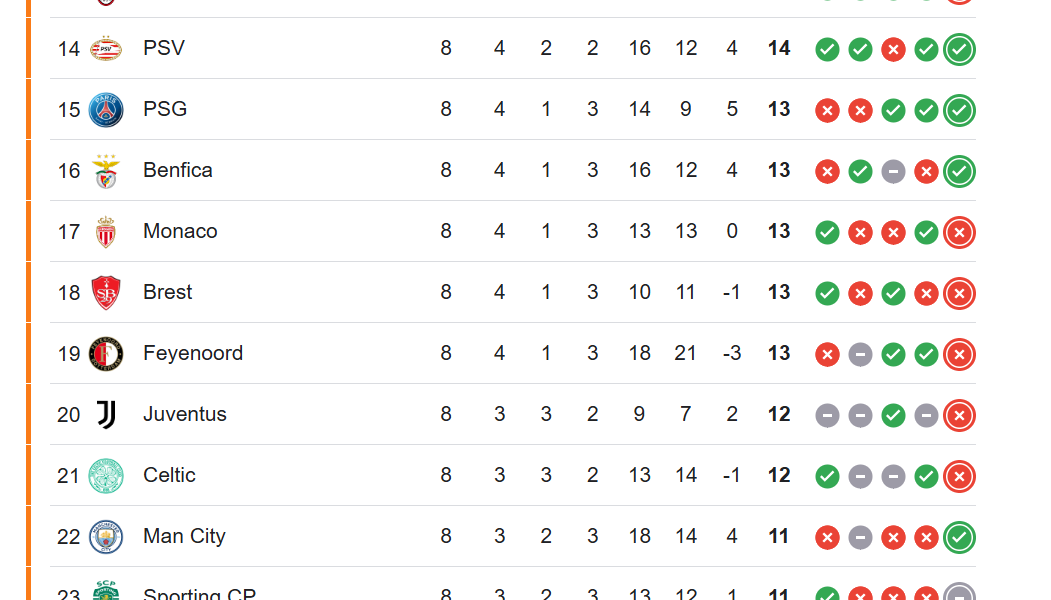1051x600 pixels.
Task: Open the PSV team link
Action: [x=164, y=48]
